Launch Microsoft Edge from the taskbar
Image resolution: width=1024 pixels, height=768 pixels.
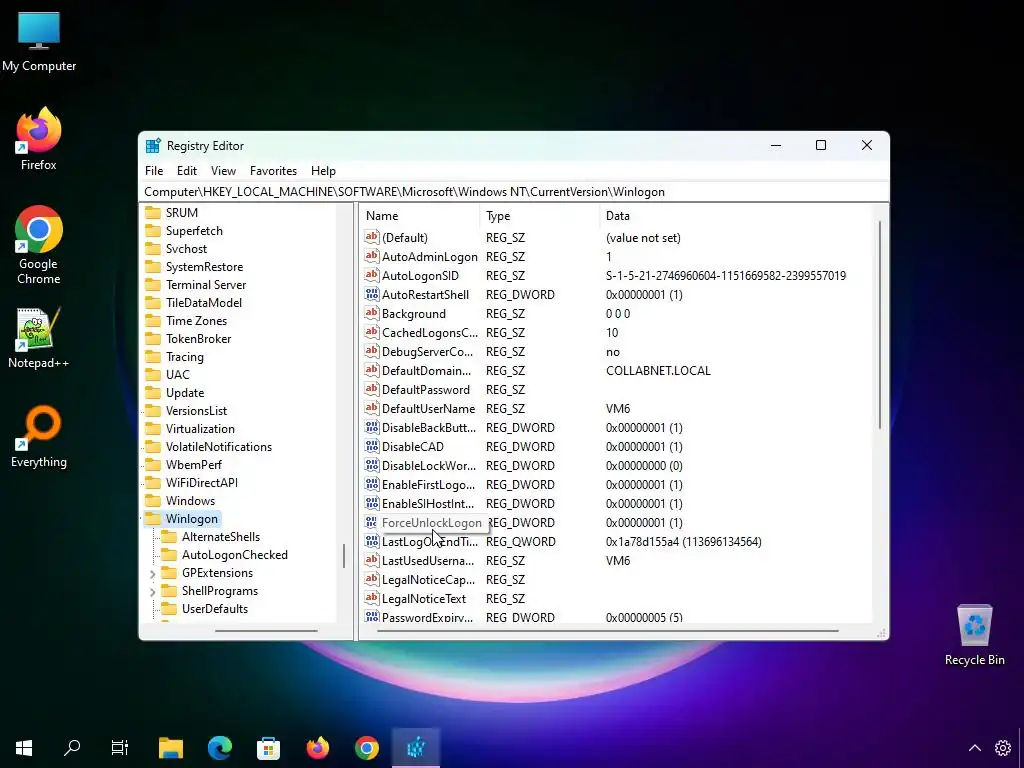(219, 748)
